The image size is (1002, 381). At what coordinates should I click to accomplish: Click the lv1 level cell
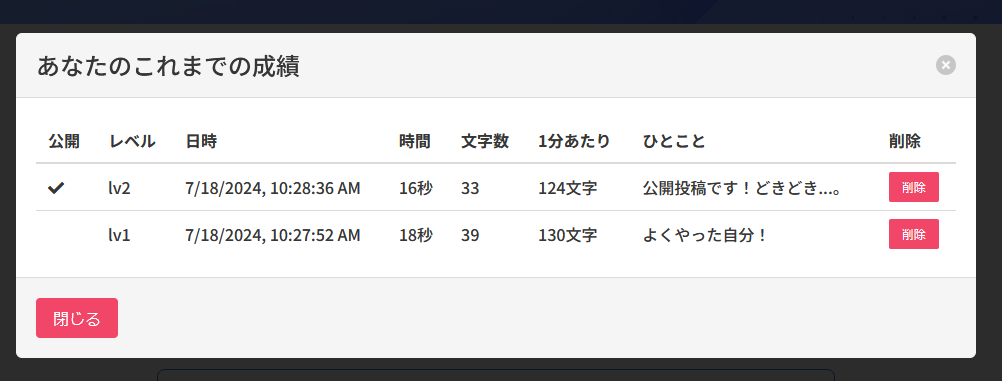pyautogui.click(x=119, y=235)
